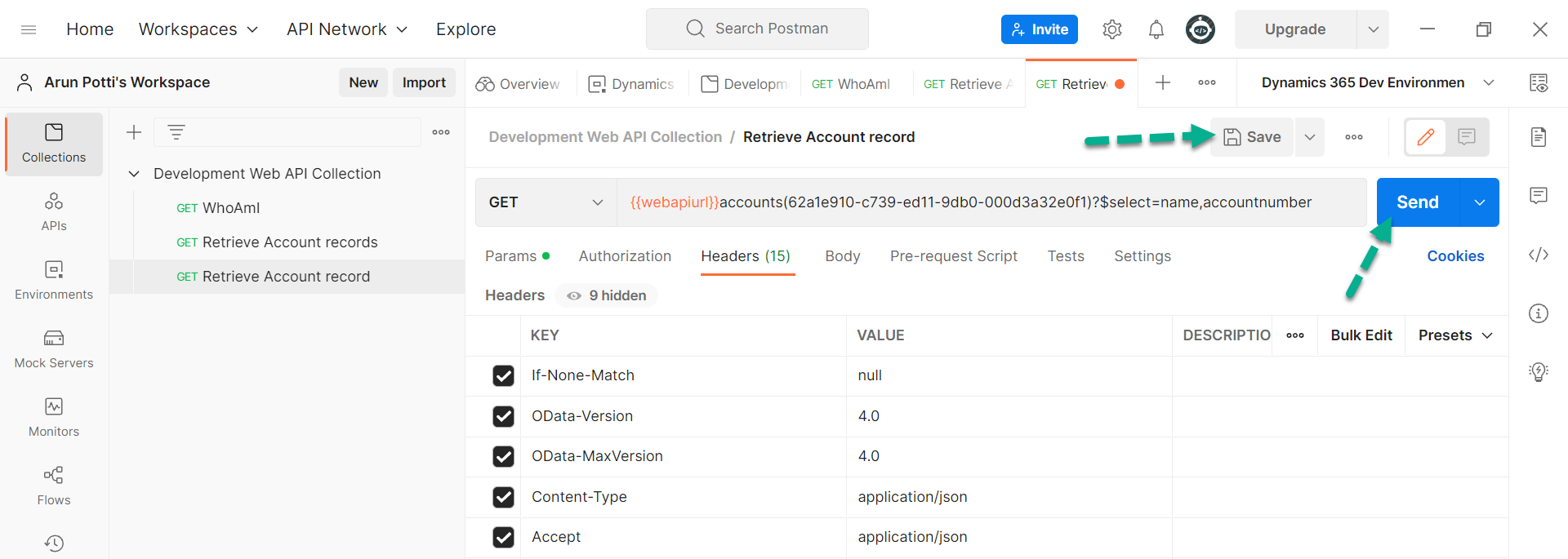Screen dimensions: 1568x559
Task: Switch to the Body tab
Action: tap(842, 256)
